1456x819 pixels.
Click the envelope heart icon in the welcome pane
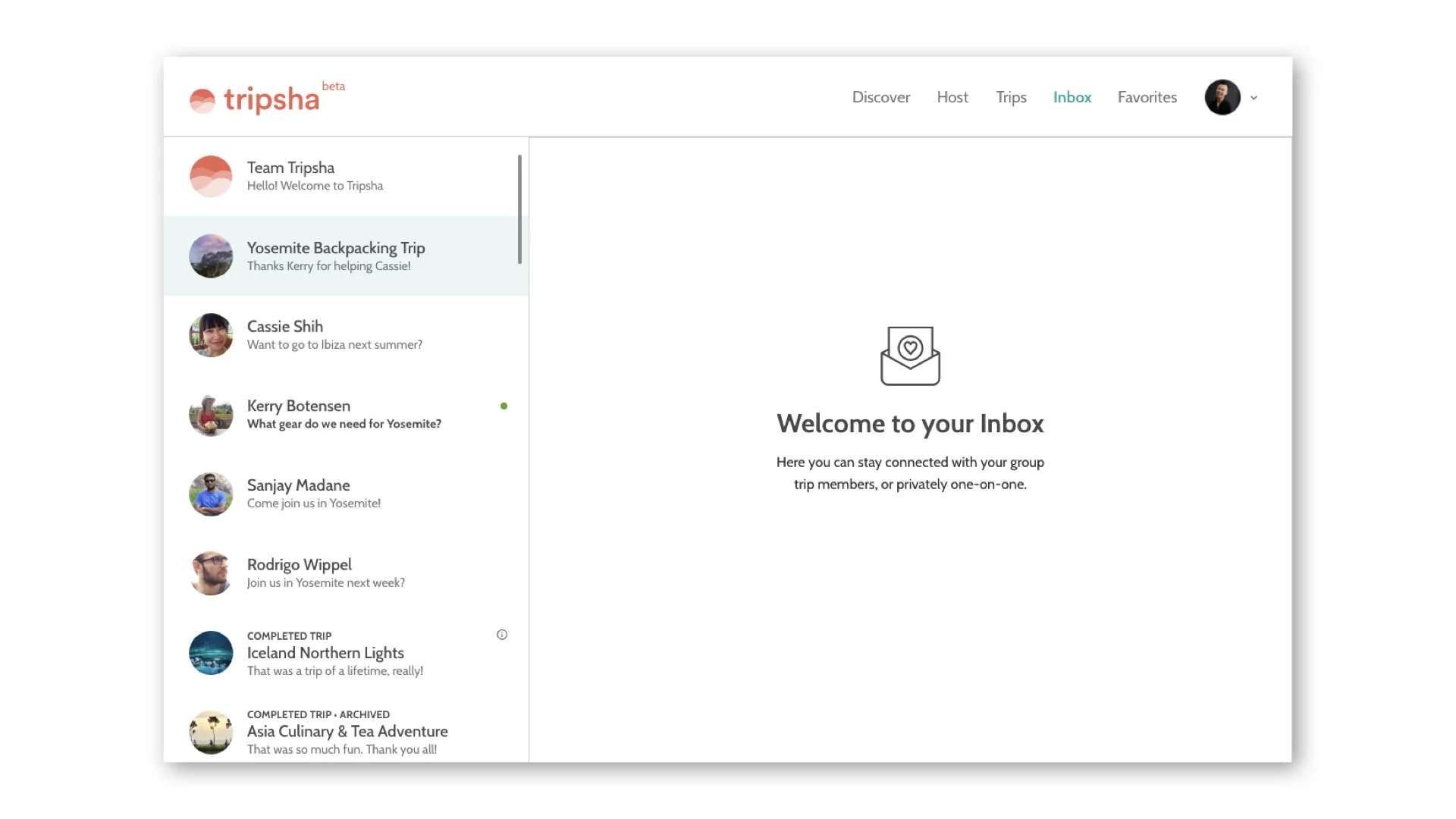tap(910, 356)
